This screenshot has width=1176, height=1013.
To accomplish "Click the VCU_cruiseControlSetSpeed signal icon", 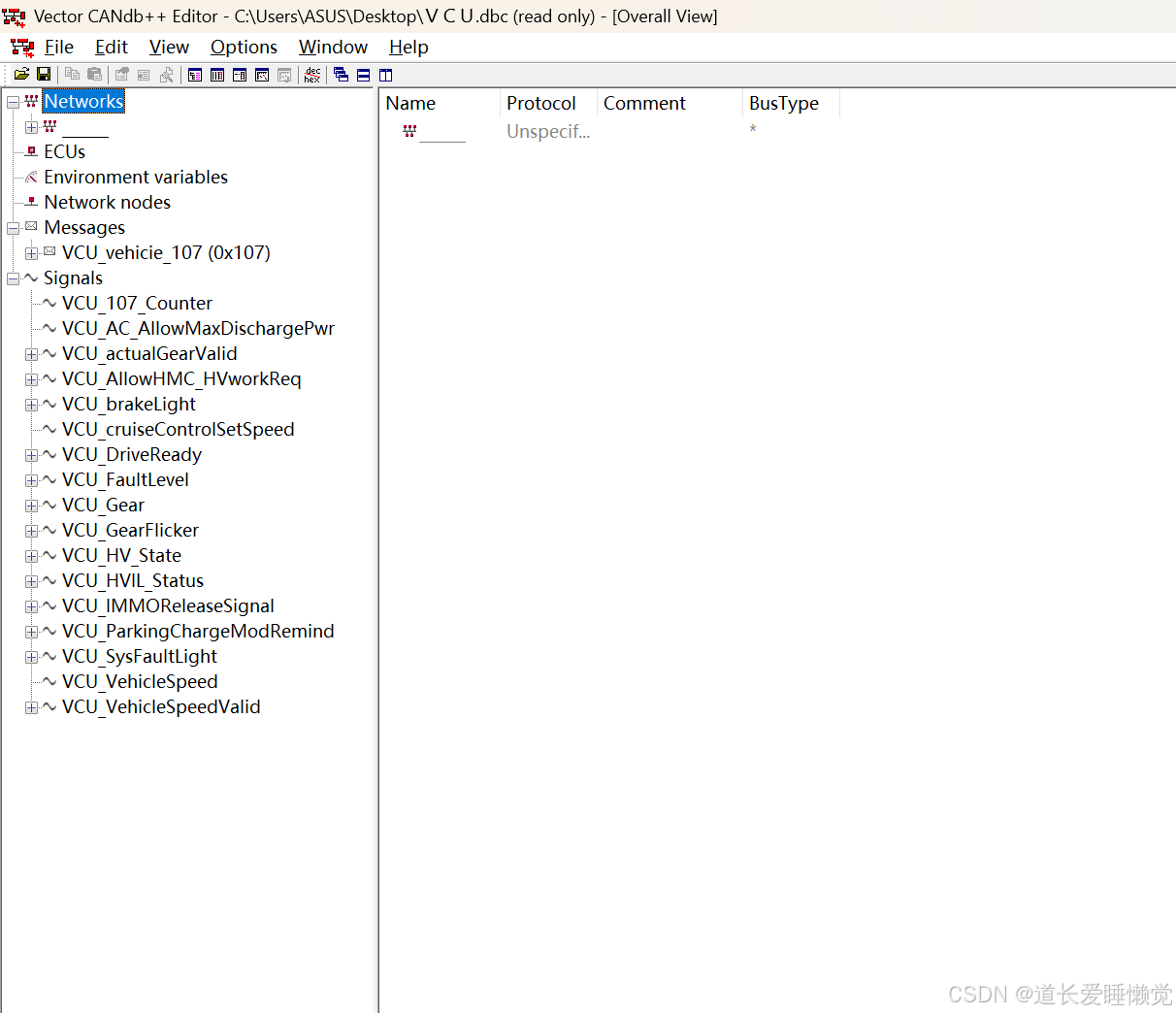I will click(49, 429).
